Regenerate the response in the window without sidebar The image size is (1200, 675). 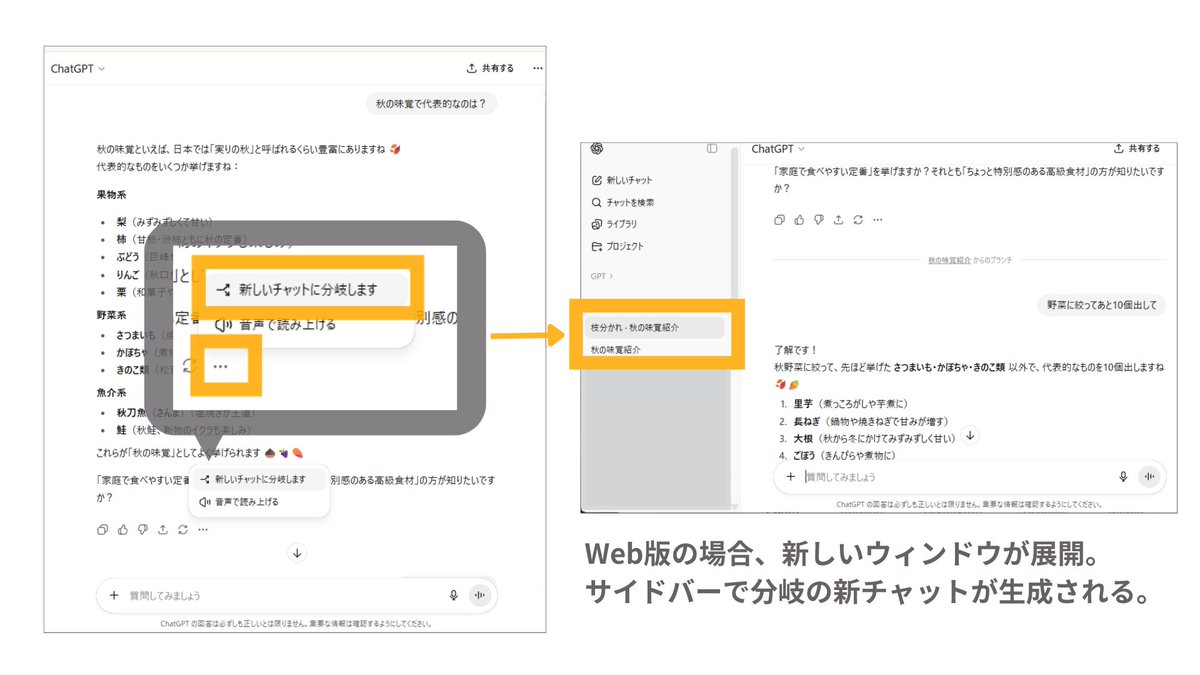[x=183, y=529]
